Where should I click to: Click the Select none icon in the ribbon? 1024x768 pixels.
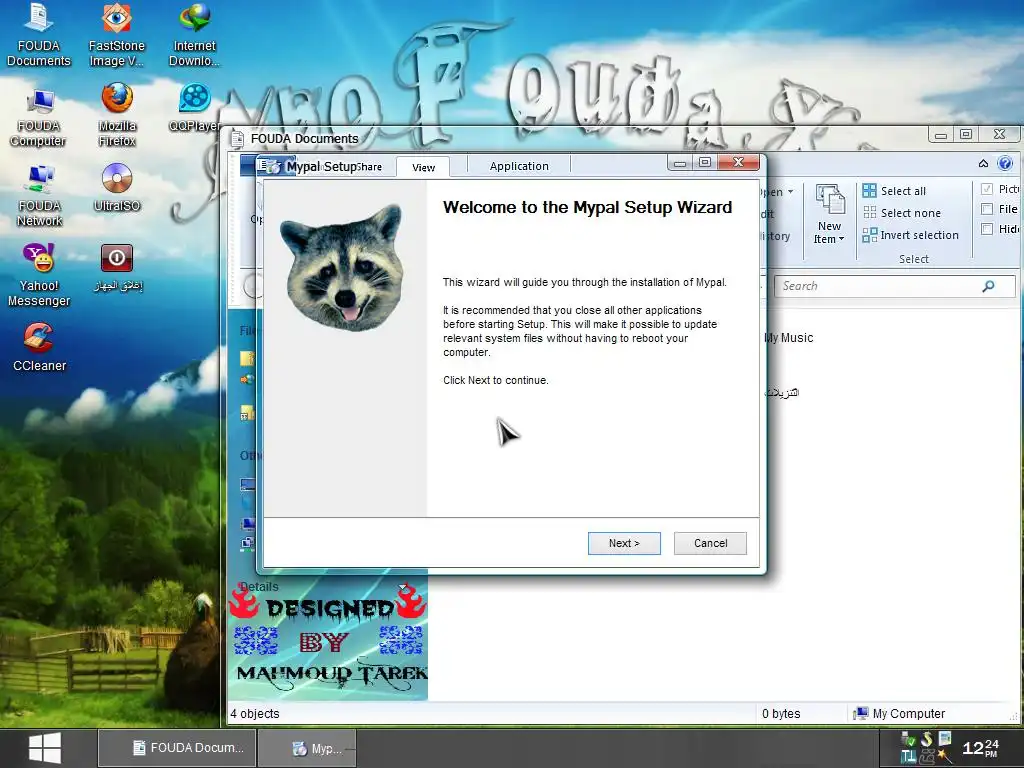869,212
